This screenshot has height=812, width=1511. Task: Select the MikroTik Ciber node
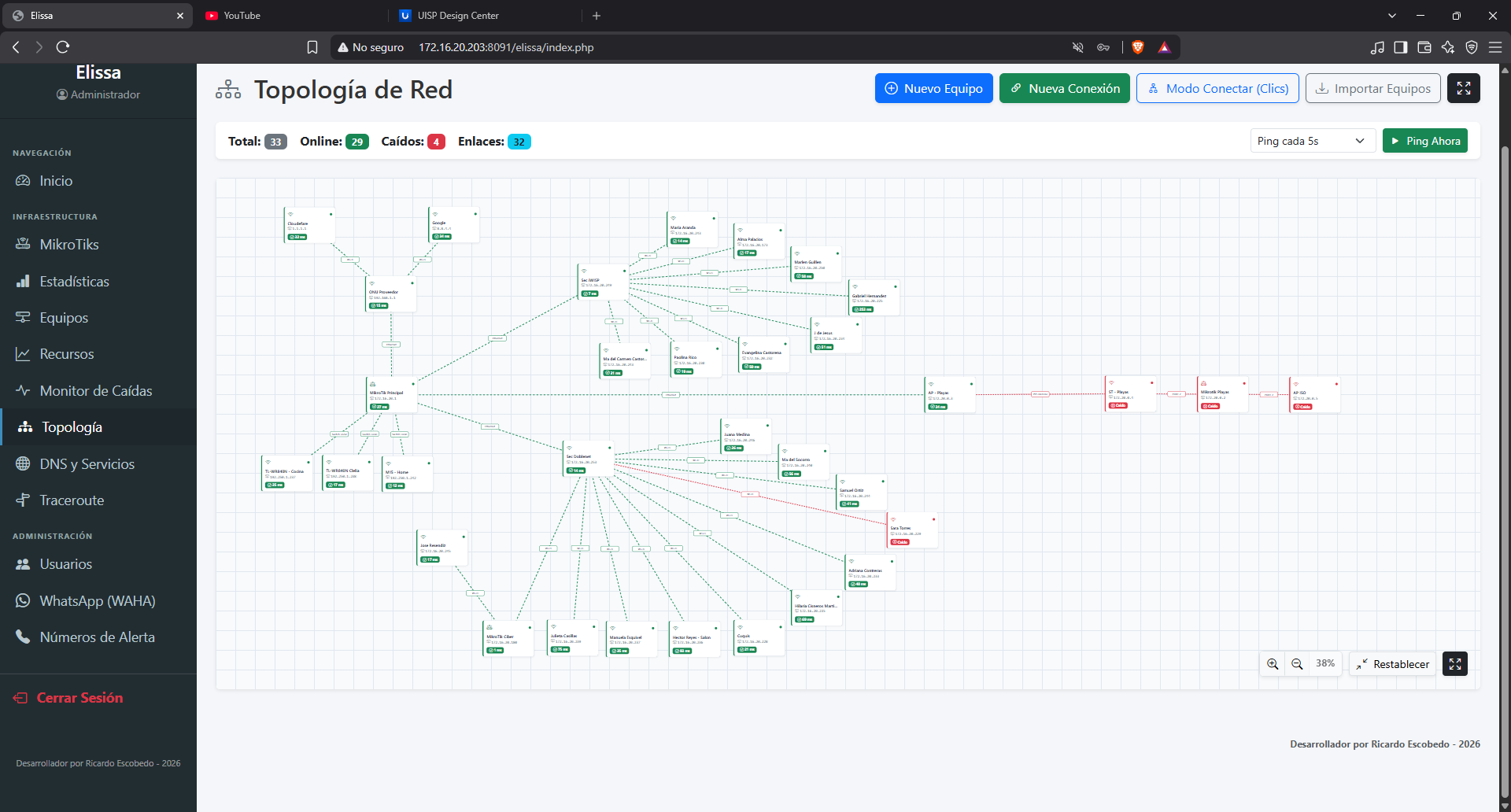coord(508,638)
